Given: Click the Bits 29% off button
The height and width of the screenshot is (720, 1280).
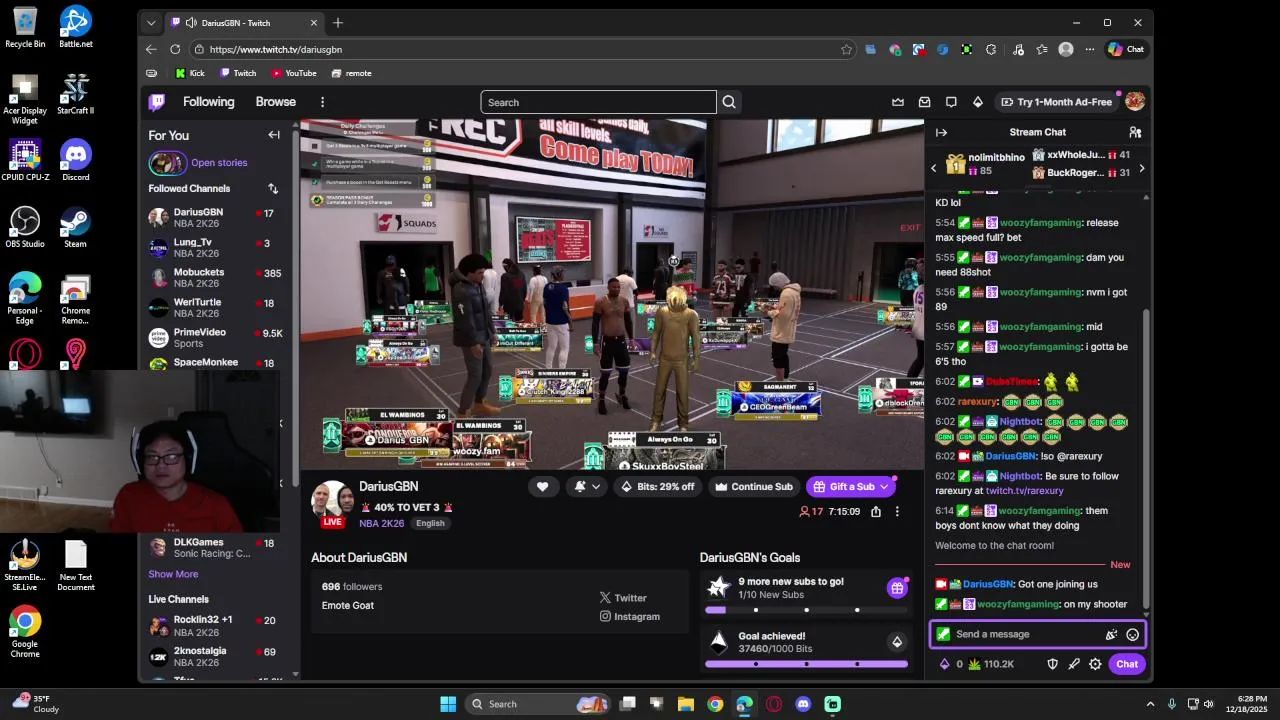Looking at the screenshot, I should (x=657, y=487).
